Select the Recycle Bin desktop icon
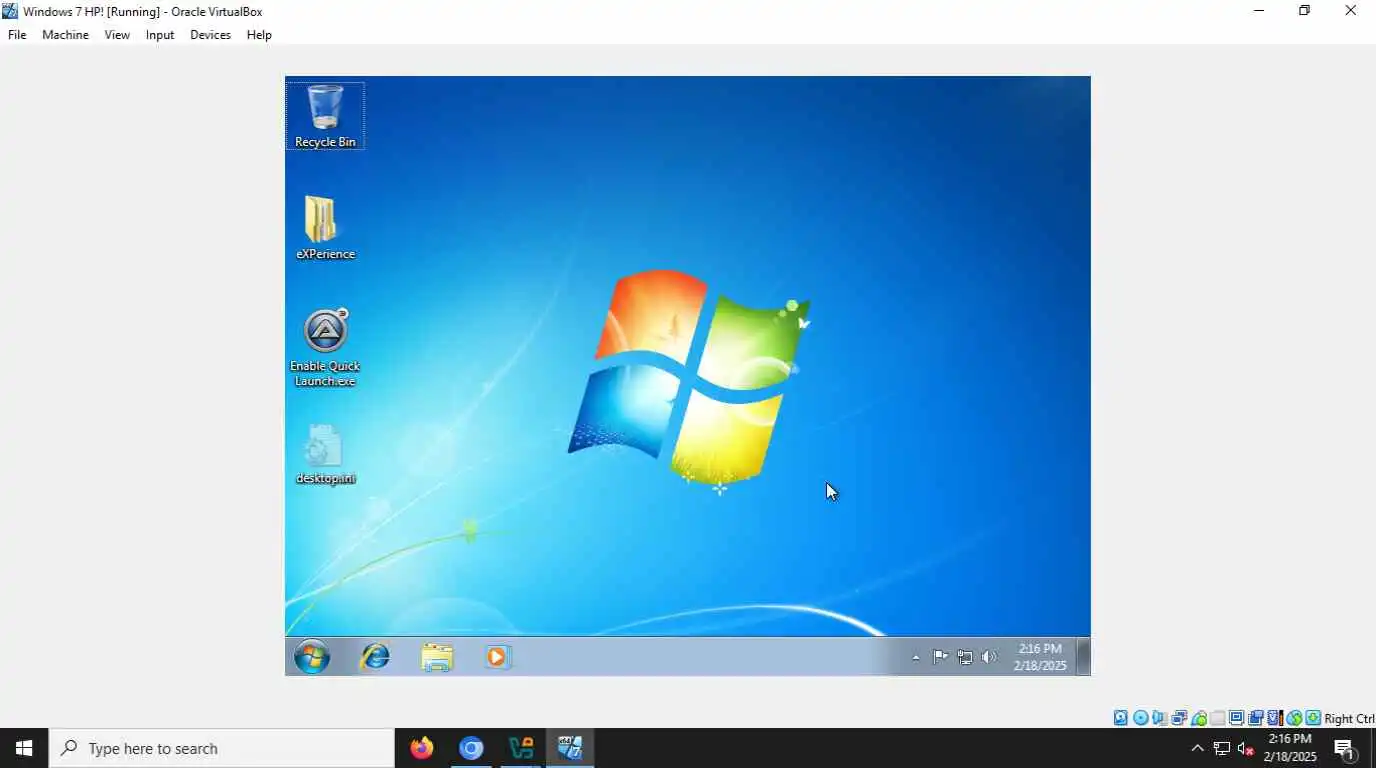The image size is (1376, 768). pos(325,116)
